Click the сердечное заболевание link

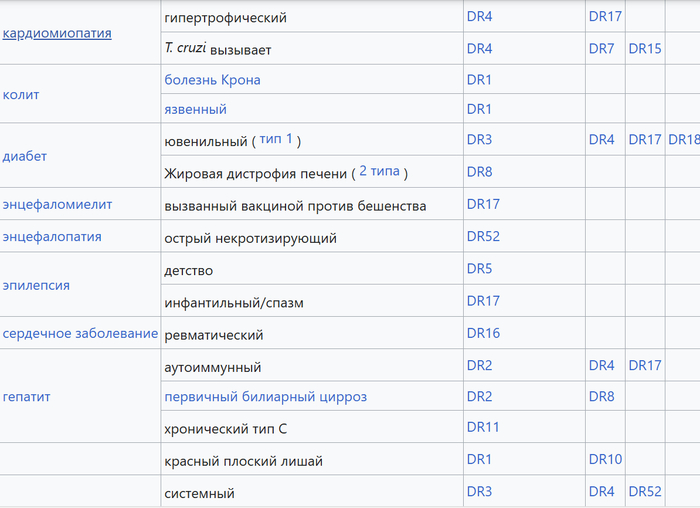tap(80, 333)
